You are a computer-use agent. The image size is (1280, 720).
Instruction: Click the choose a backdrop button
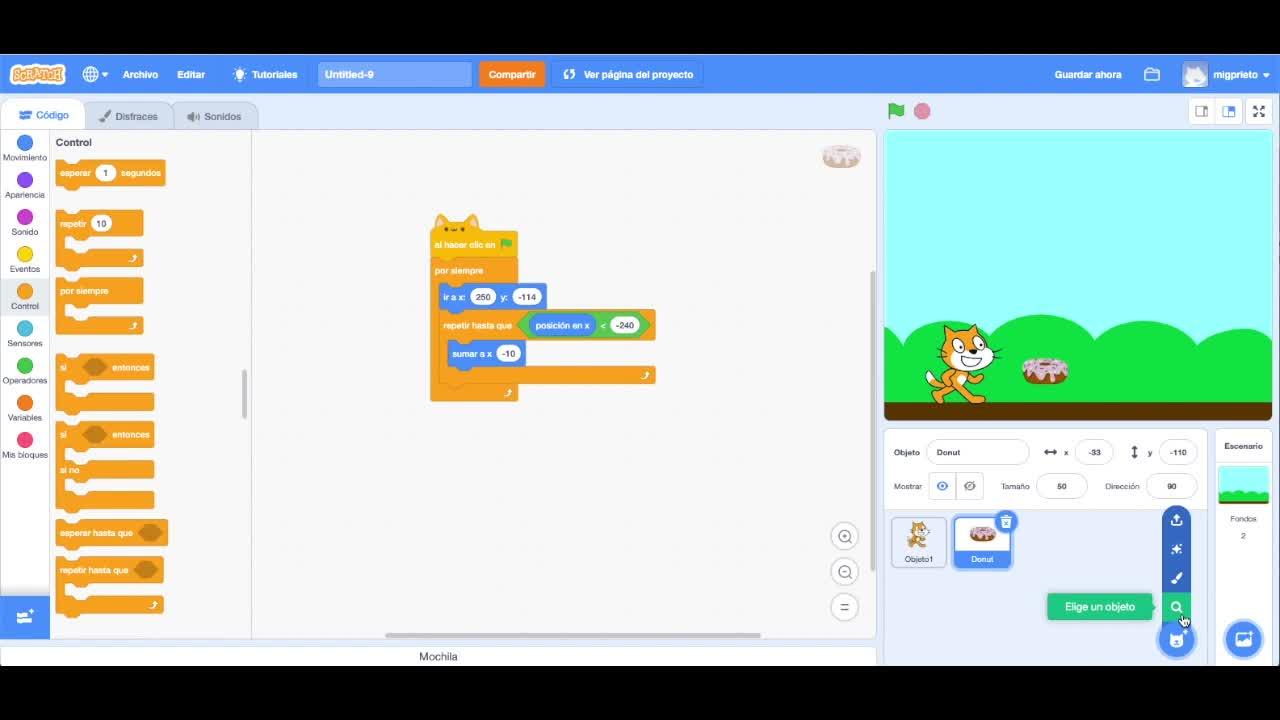1243,639
